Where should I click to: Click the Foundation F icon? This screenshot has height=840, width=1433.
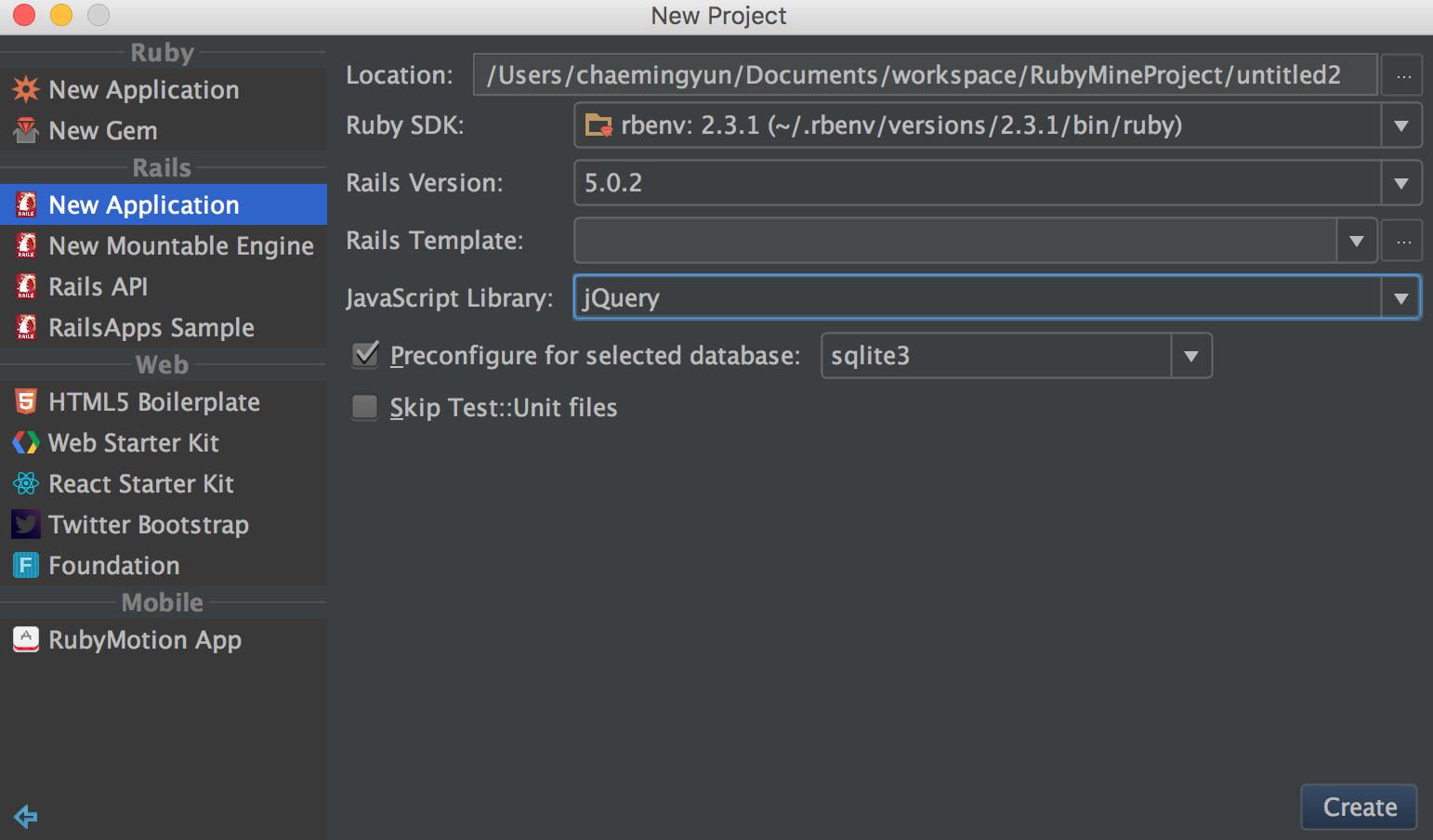click(26, 565)
